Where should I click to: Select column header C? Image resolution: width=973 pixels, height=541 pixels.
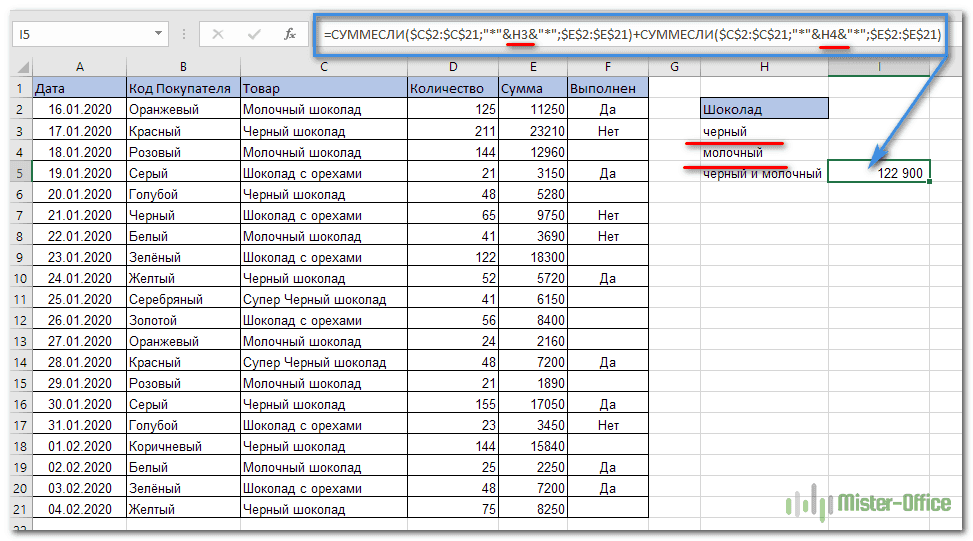click(324, 67)
